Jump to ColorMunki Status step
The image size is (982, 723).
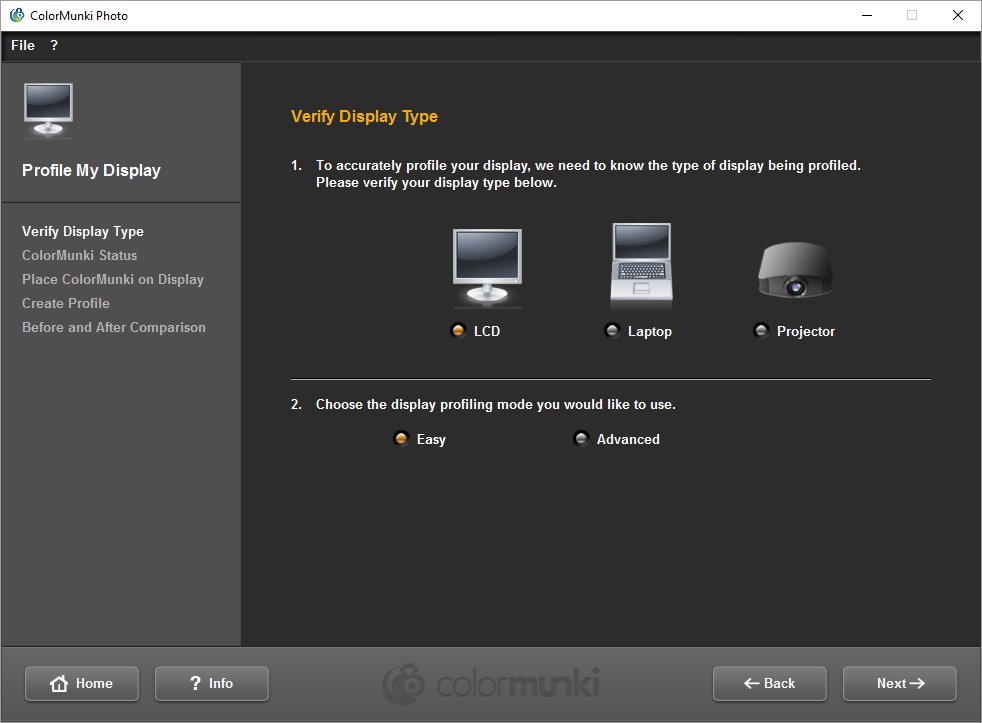80,255
